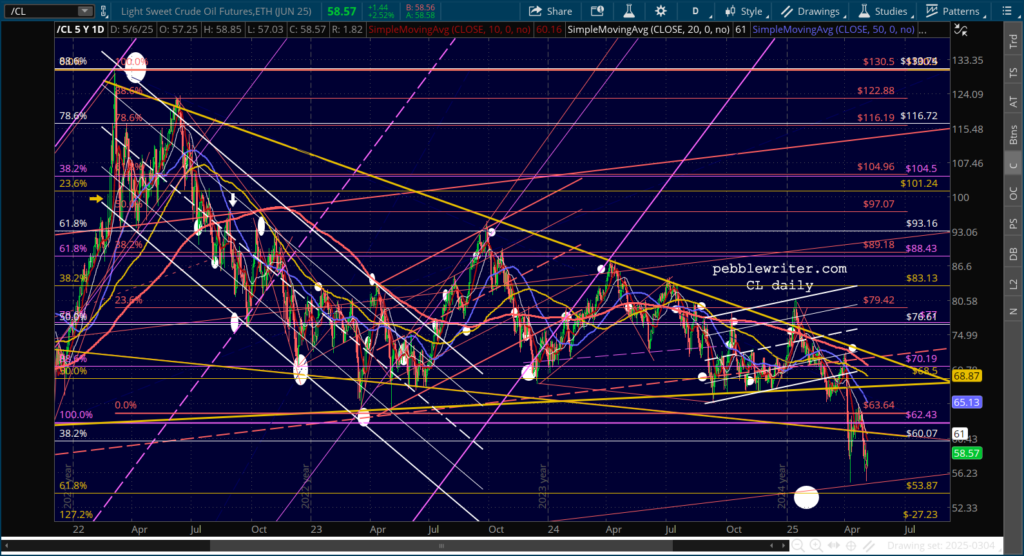The height and width of the screenshot is (556, 1024).
Task: Open the flask thinkScript icon
Action: (x=629, y=11)
